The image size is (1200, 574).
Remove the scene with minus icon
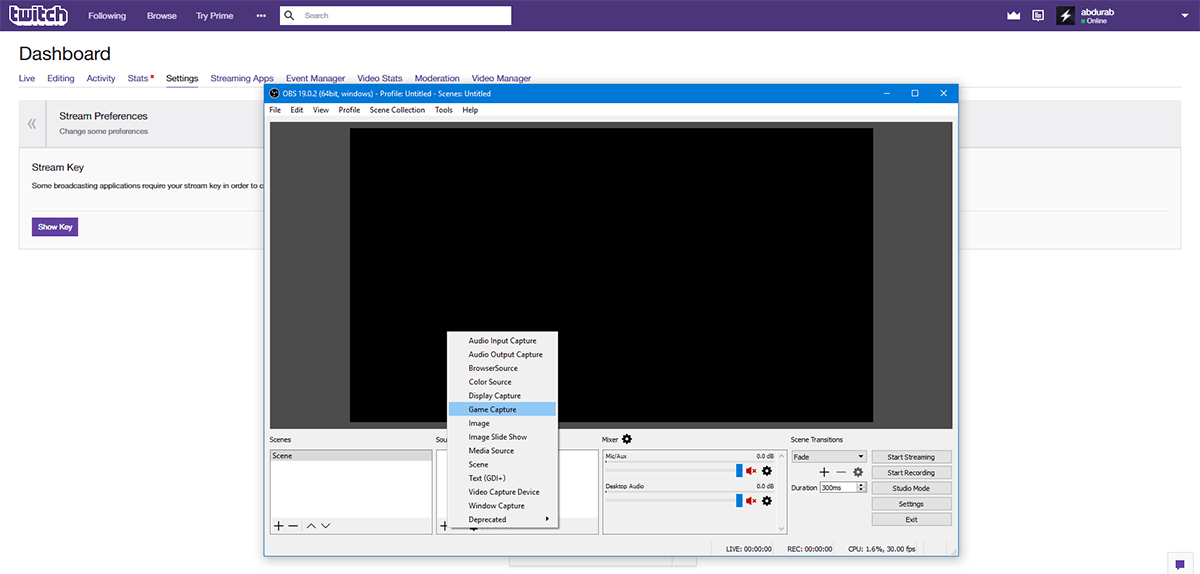point(293,525)
